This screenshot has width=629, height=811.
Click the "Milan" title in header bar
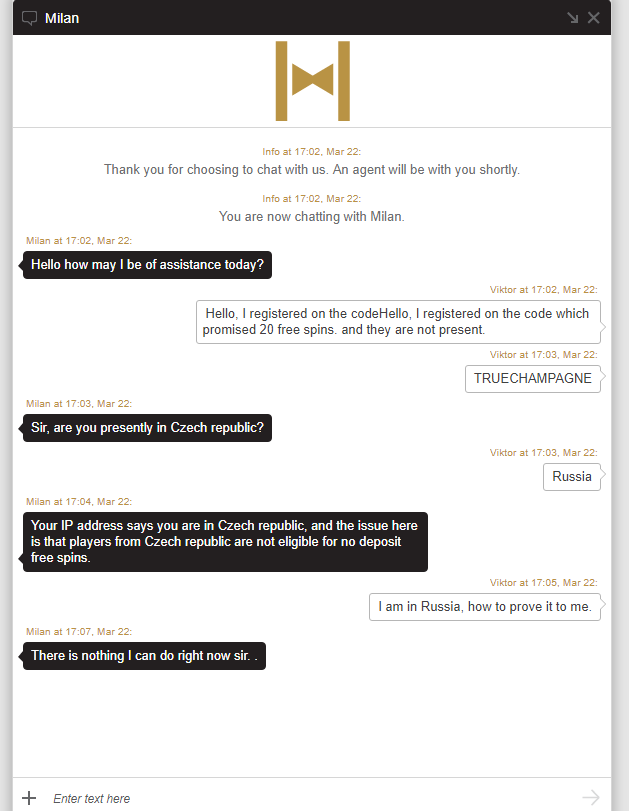[x=62, y=18]
